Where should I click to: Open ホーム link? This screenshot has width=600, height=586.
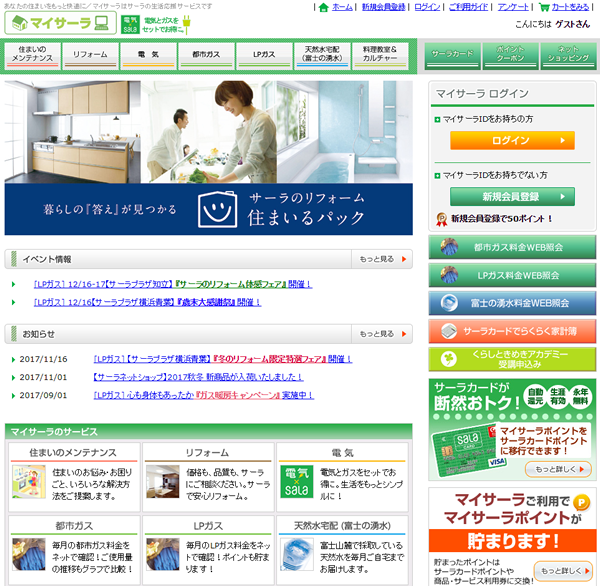(x=342, y=7)
